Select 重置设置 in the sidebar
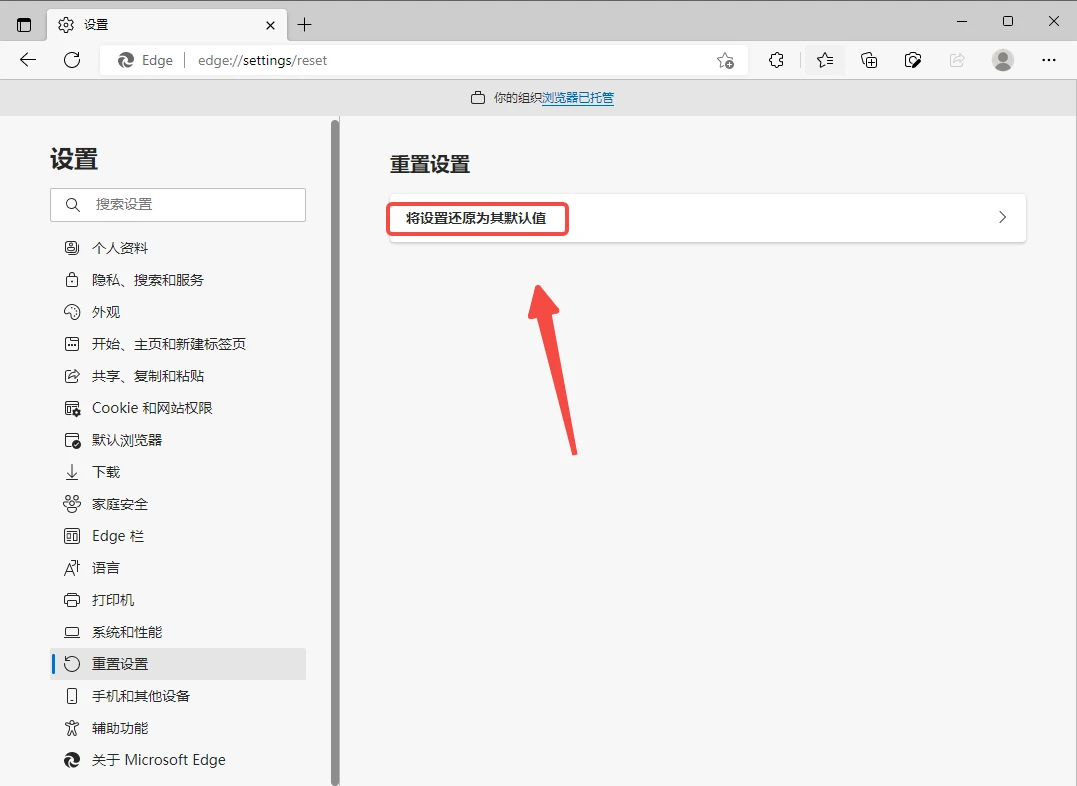Image resolution: width=1077 pixels, height=786 pixels. (178, 664)
